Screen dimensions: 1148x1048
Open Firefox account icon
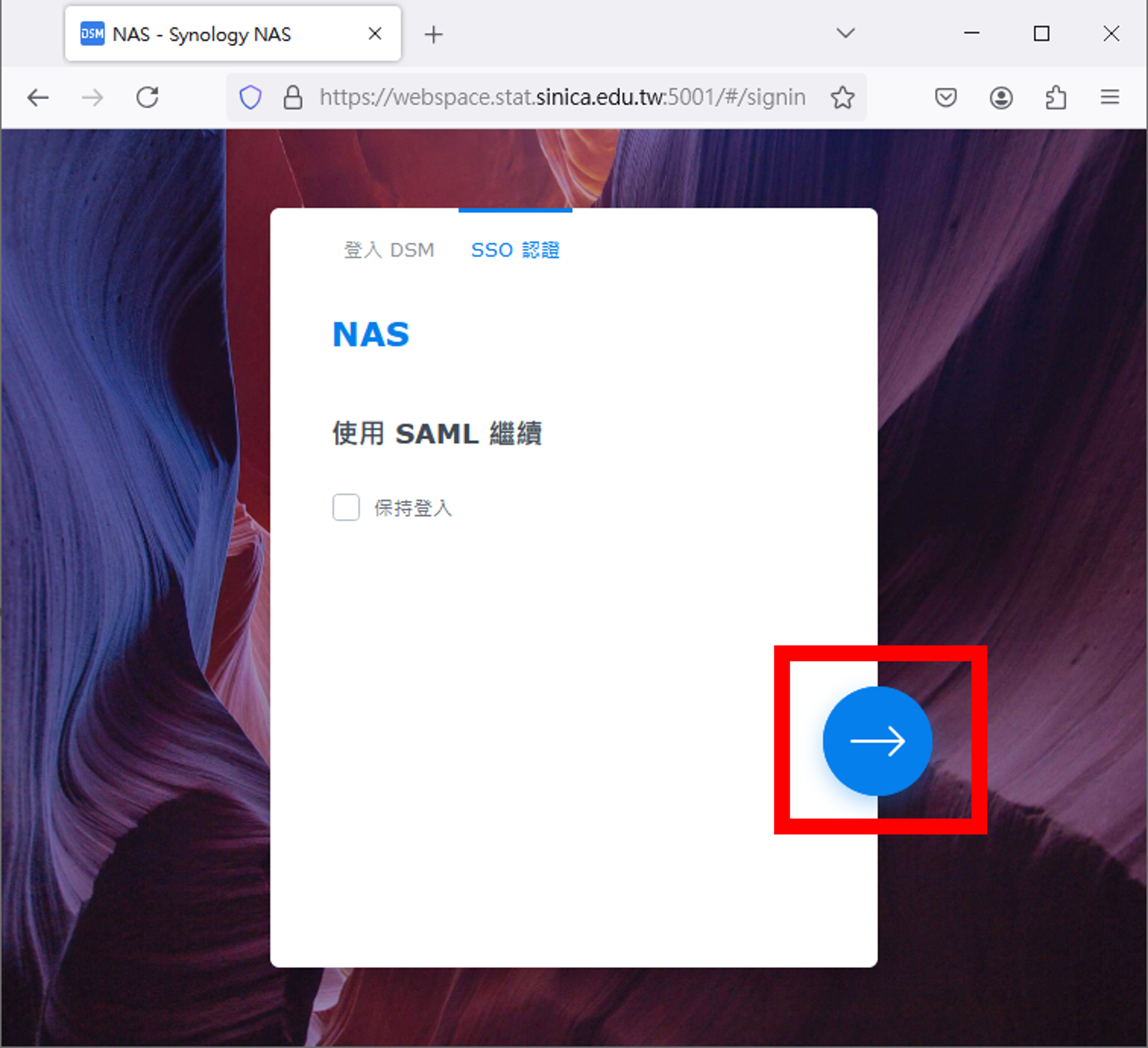point(1001,97)
